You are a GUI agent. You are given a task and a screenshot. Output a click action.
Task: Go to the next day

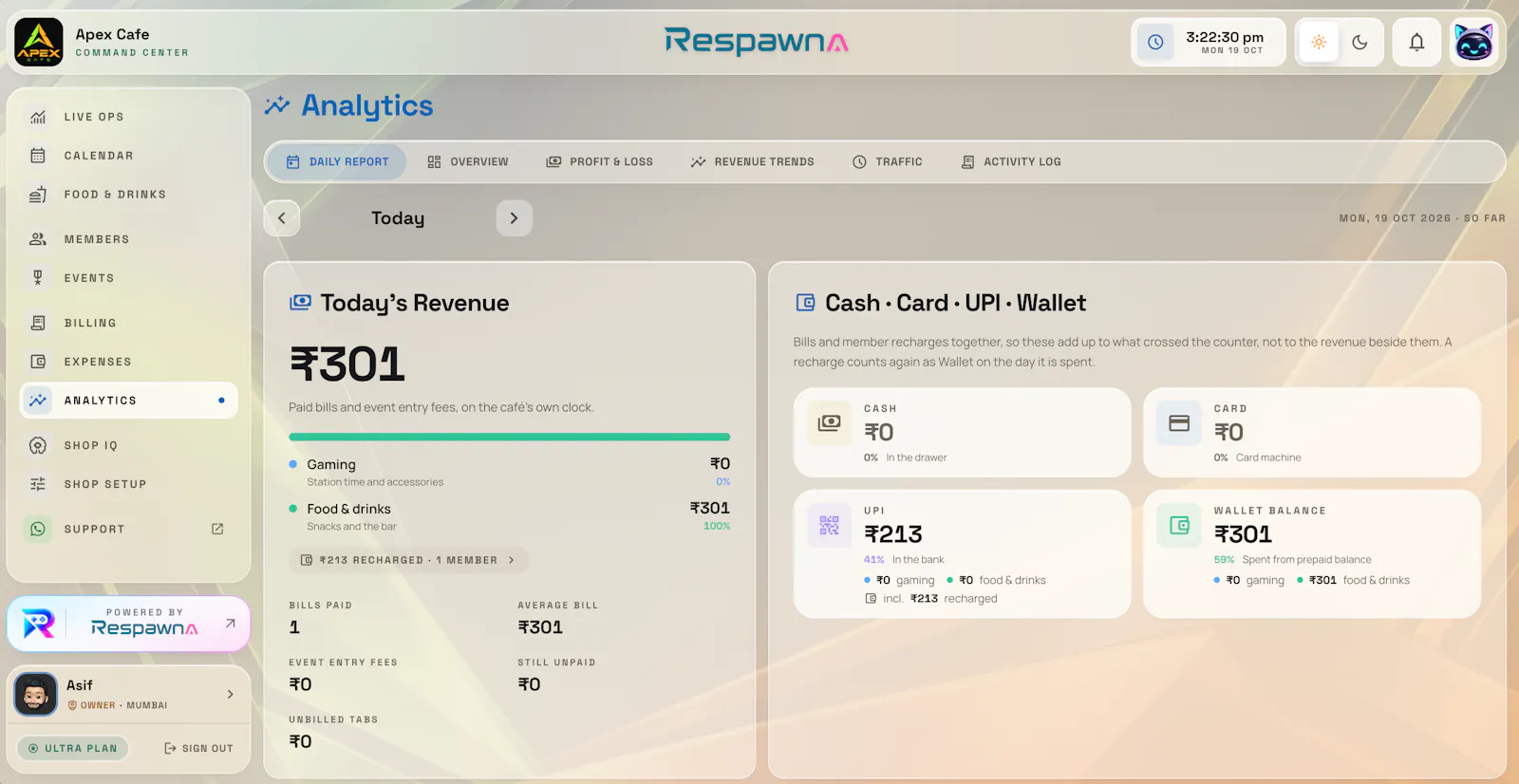tap(514, 218)
